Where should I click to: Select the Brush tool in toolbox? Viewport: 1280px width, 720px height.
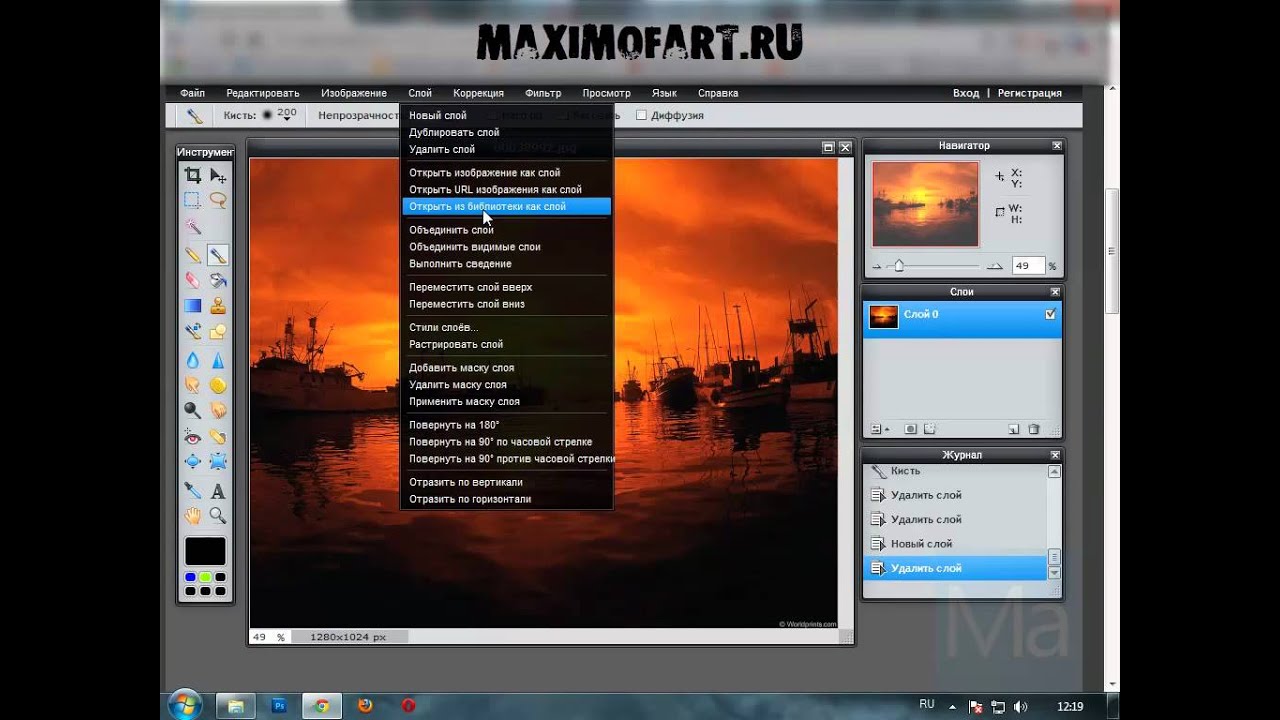218,255
